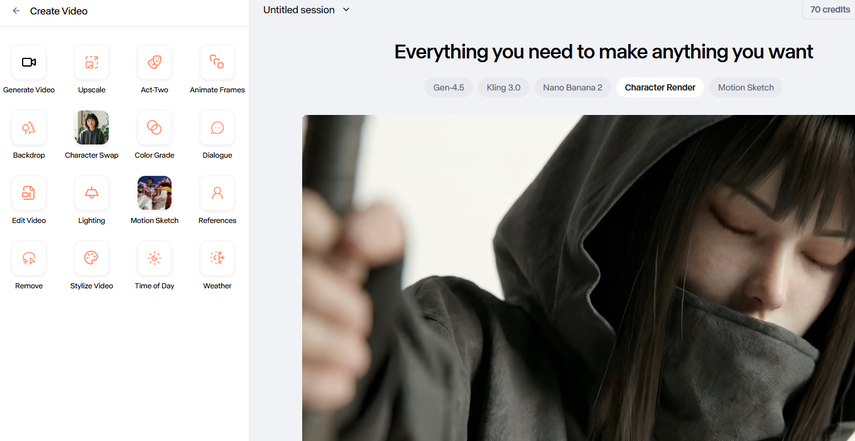Switch to the Kling 3.0 tab

504,87
